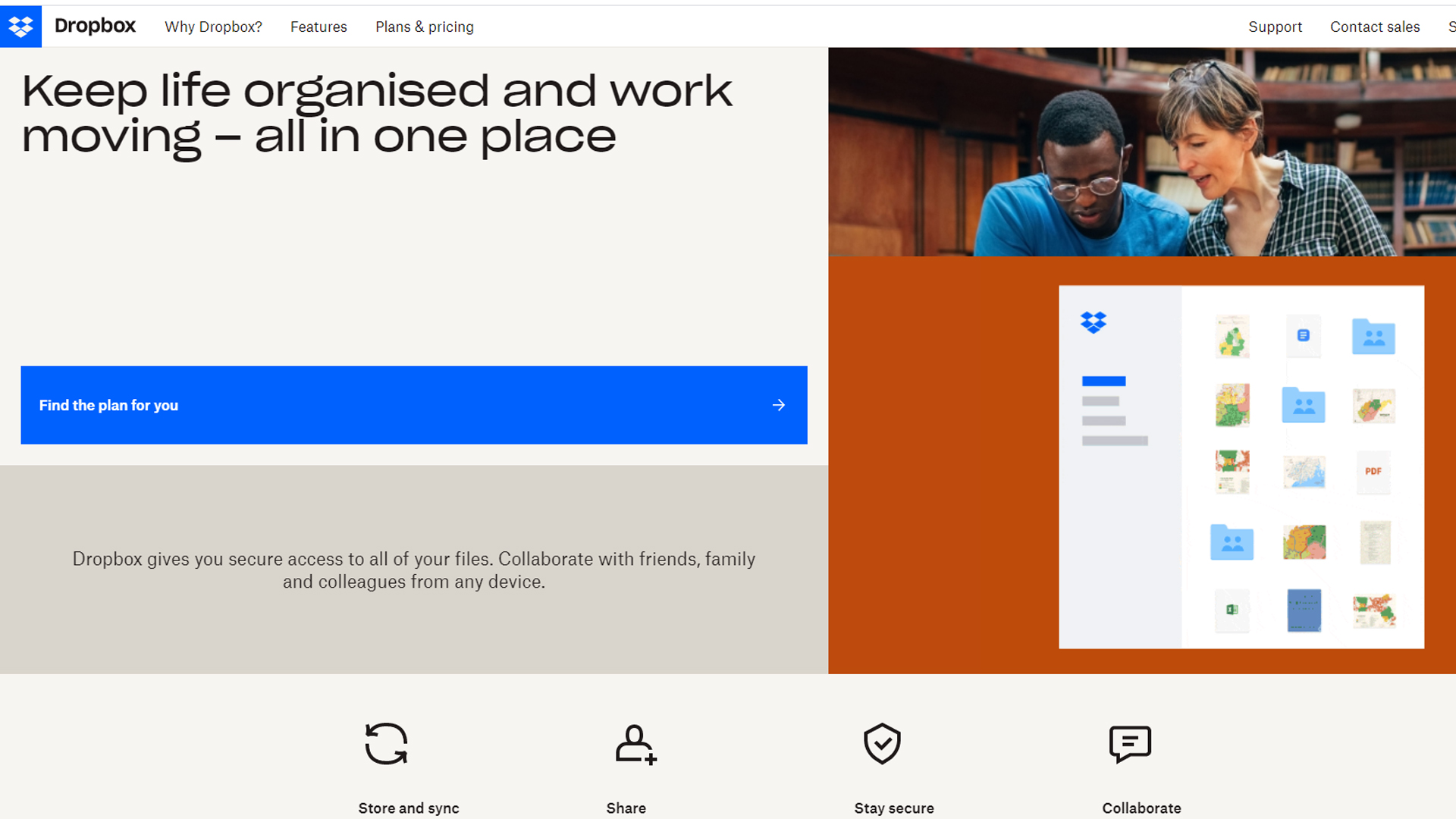Click the Share person-add icon
This screenshot has width=1456, height=819.
(636, 744)
